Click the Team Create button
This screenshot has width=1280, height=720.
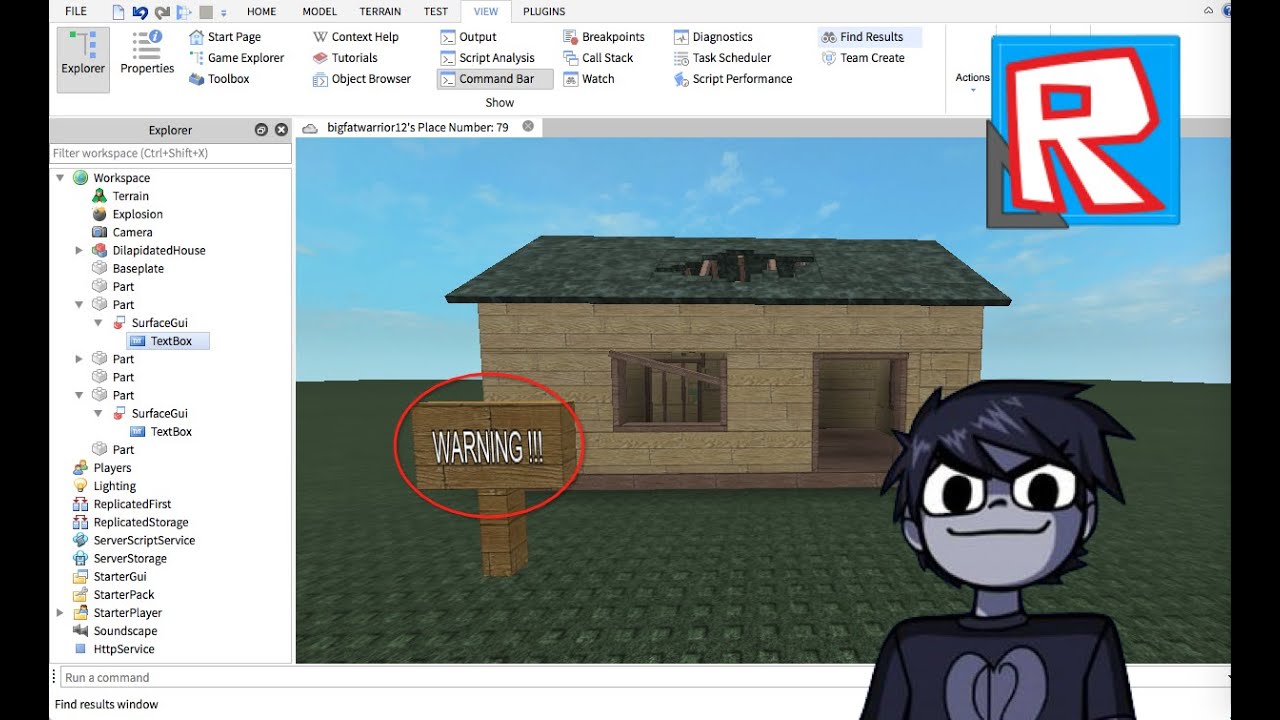pos(863,58)
